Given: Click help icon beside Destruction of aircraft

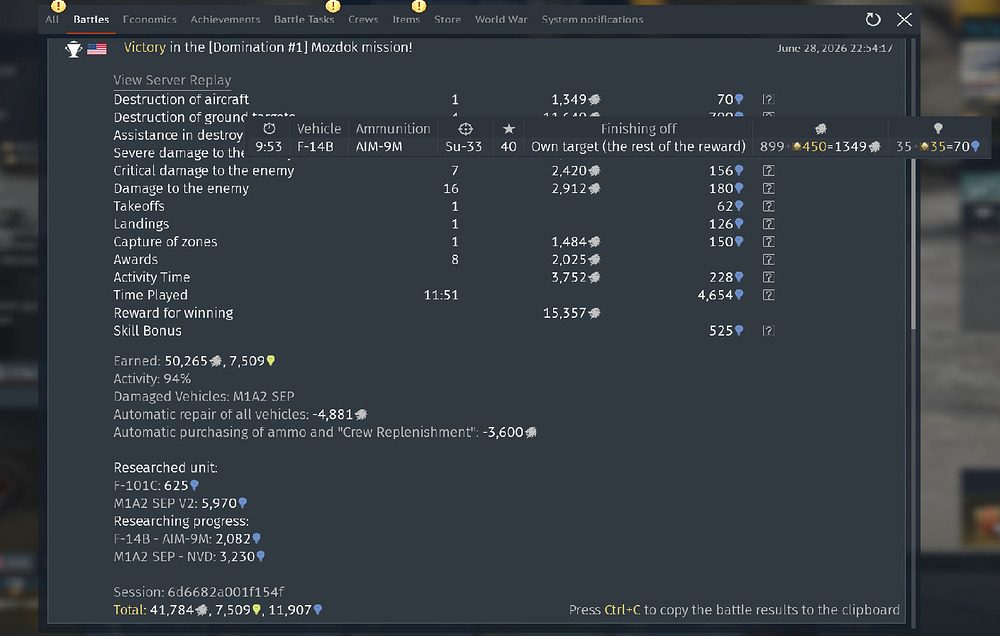Looking at the screenshot, I should point(768,100).
